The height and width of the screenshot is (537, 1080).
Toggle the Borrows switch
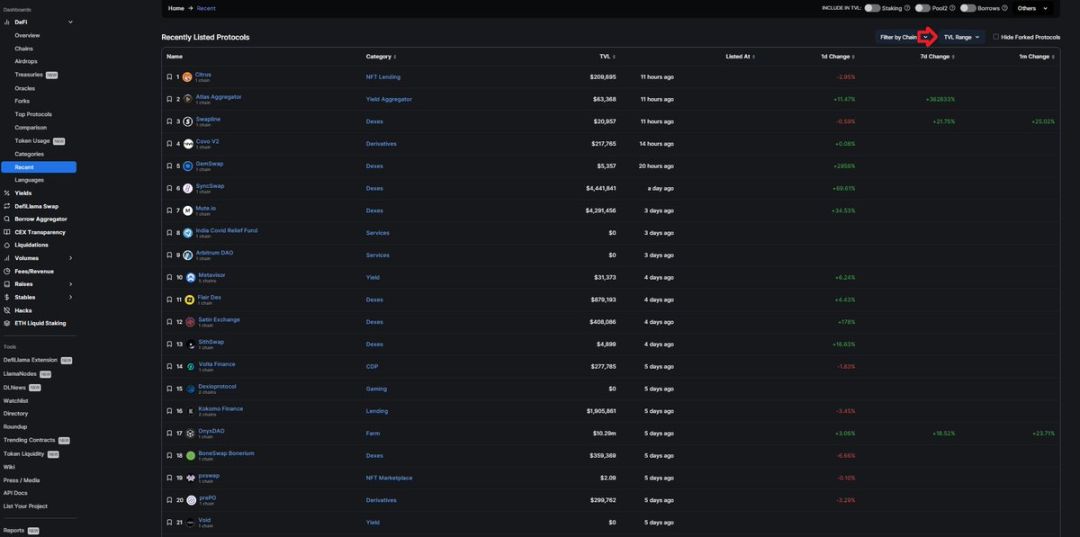(968, 8)
